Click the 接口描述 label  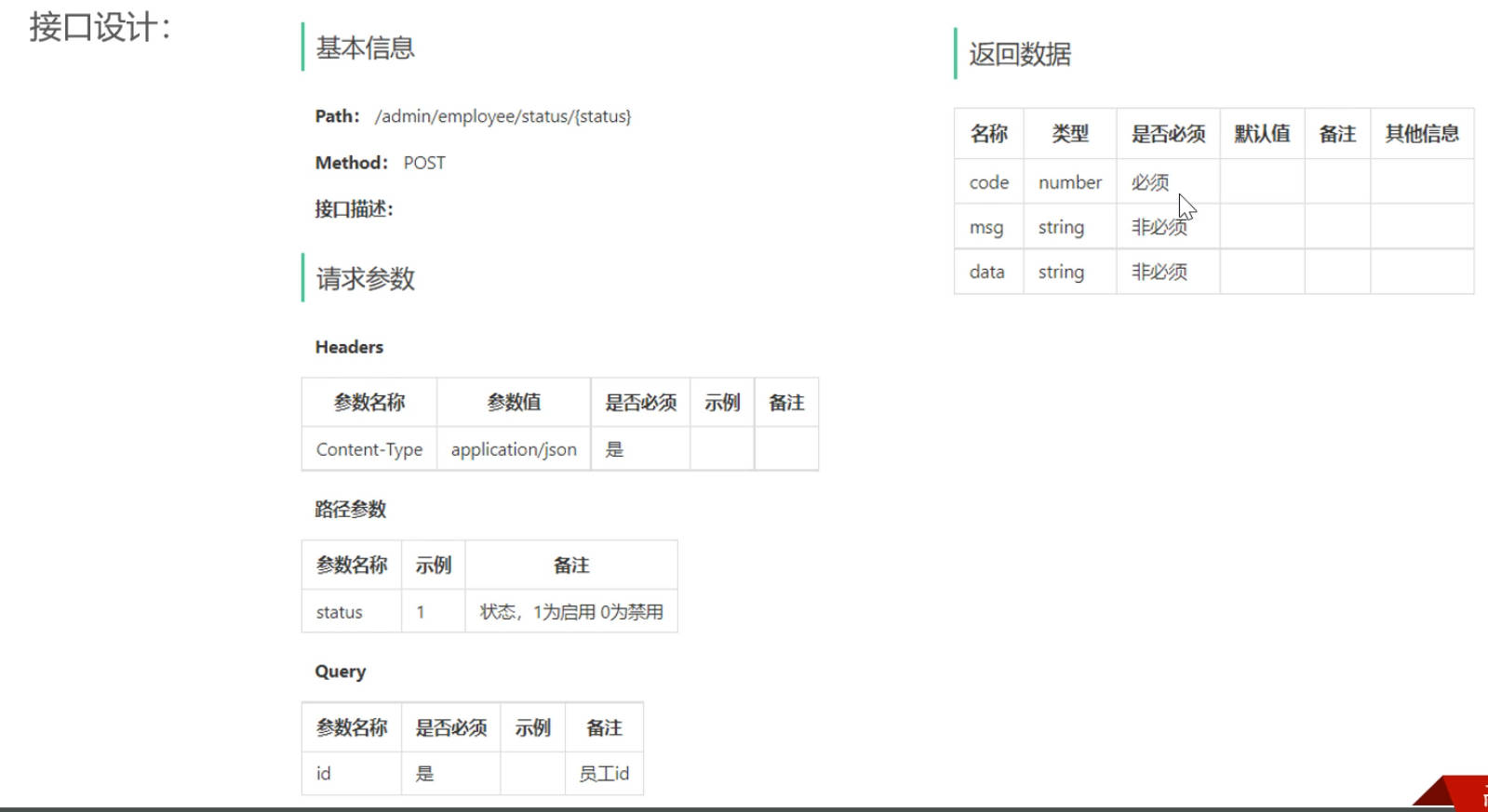tap(354, 209)
